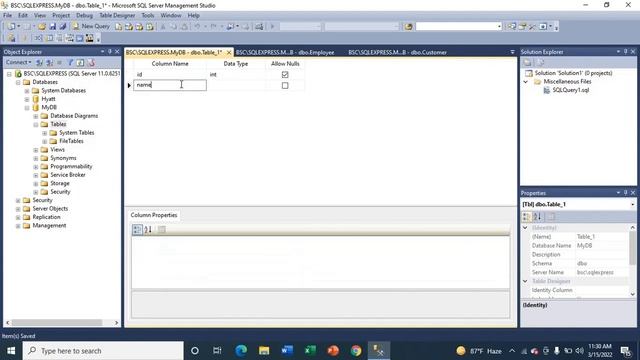Collapse the (Identity) section in Properties
The height and width of the screenshot is (360, 640).
pos(525,228)
